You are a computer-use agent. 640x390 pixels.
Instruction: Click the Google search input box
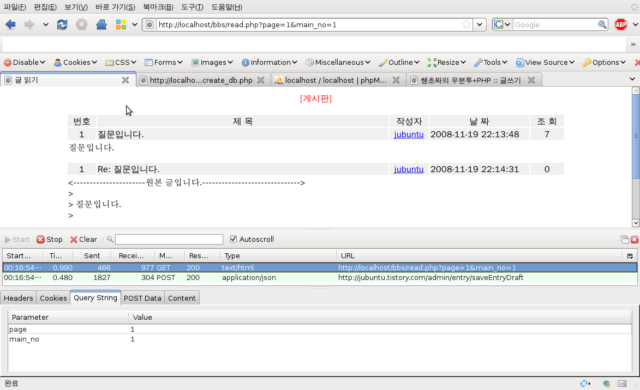[555, 24]
